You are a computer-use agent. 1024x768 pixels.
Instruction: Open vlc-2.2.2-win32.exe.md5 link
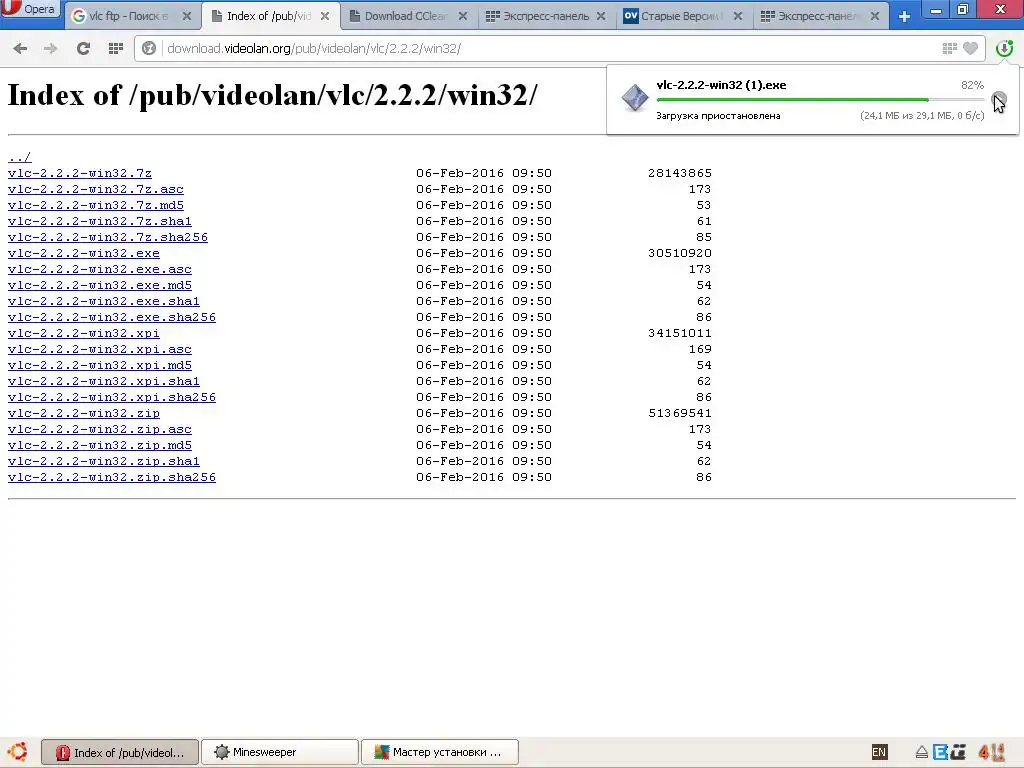click(100, 285)
